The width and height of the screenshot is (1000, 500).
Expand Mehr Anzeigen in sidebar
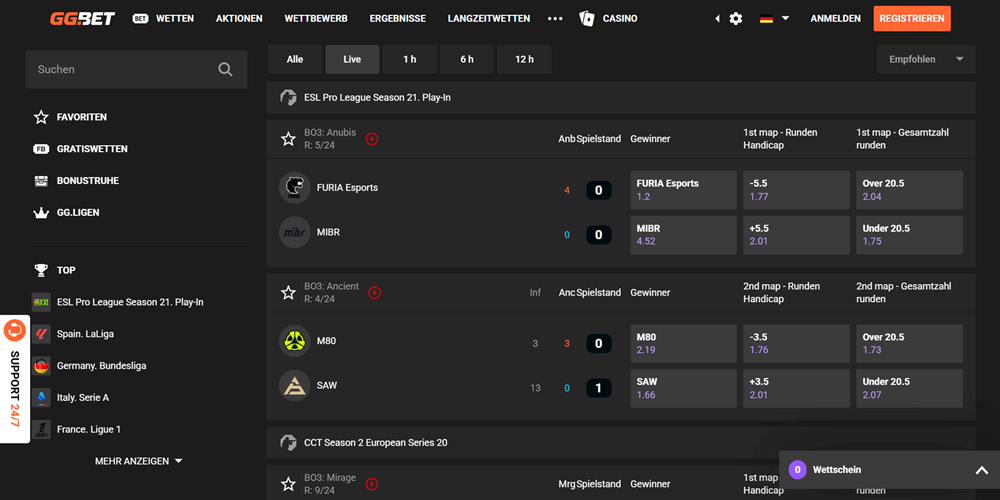tap(138, 461)
